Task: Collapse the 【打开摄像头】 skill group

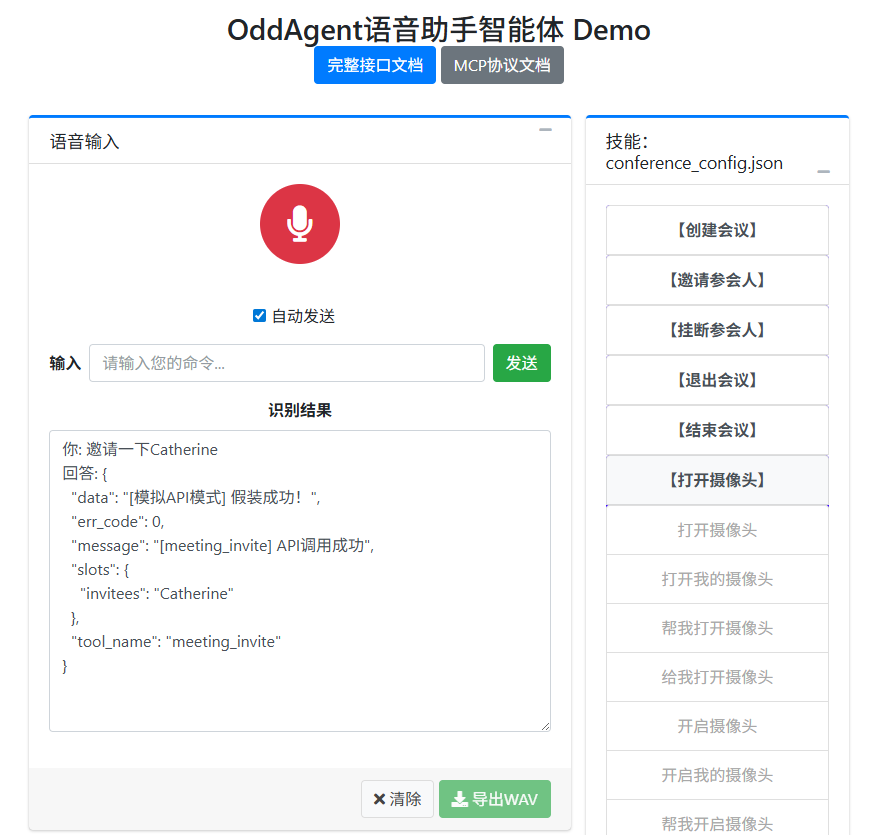Action: coord(717,480)
